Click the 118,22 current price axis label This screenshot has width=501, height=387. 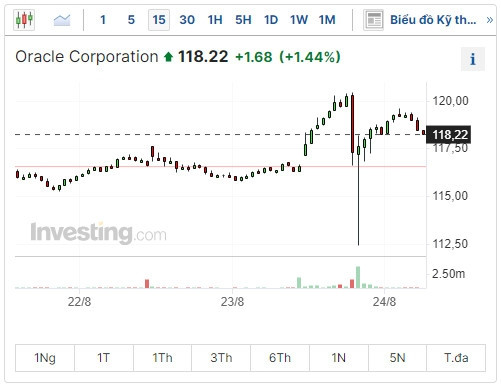click(449, 135)
